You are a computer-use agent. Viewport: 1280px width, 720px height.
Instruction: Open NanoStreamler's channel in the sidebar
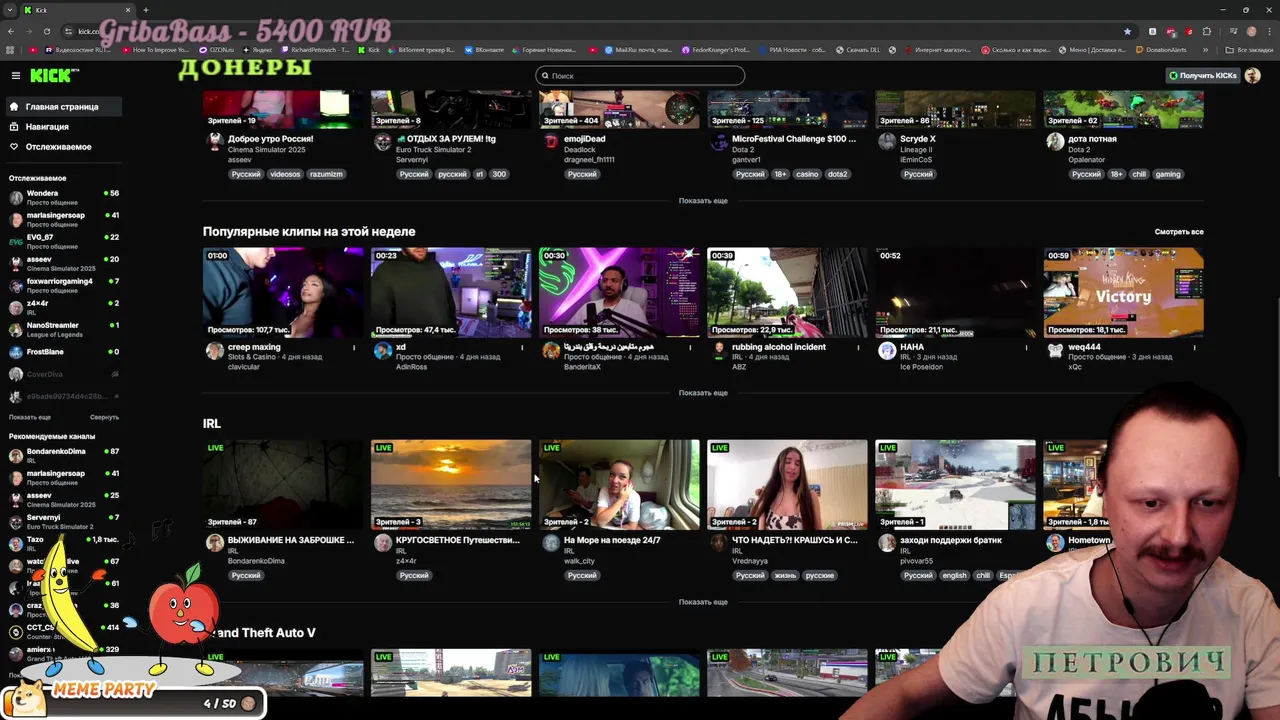coord(62,329)
